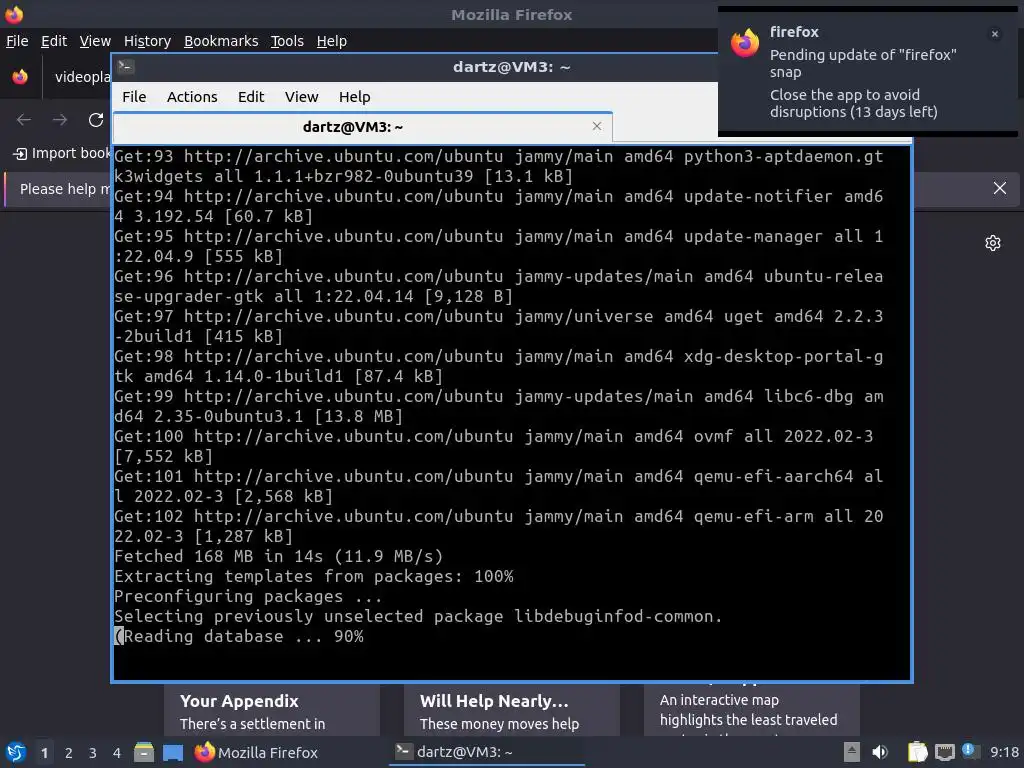
Task: Click the 9:18 clock in the panel
Action: click(1004, 752)
